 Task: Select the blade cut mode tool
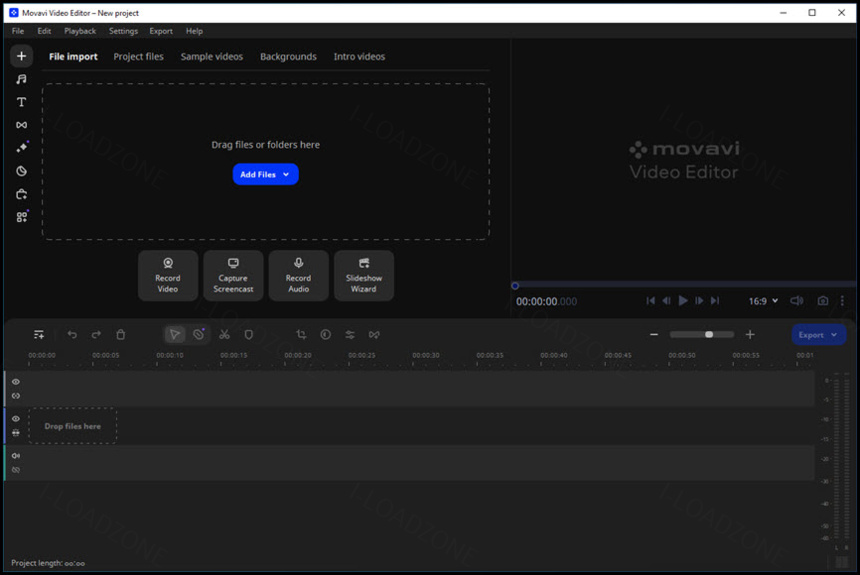pos(199,334)
